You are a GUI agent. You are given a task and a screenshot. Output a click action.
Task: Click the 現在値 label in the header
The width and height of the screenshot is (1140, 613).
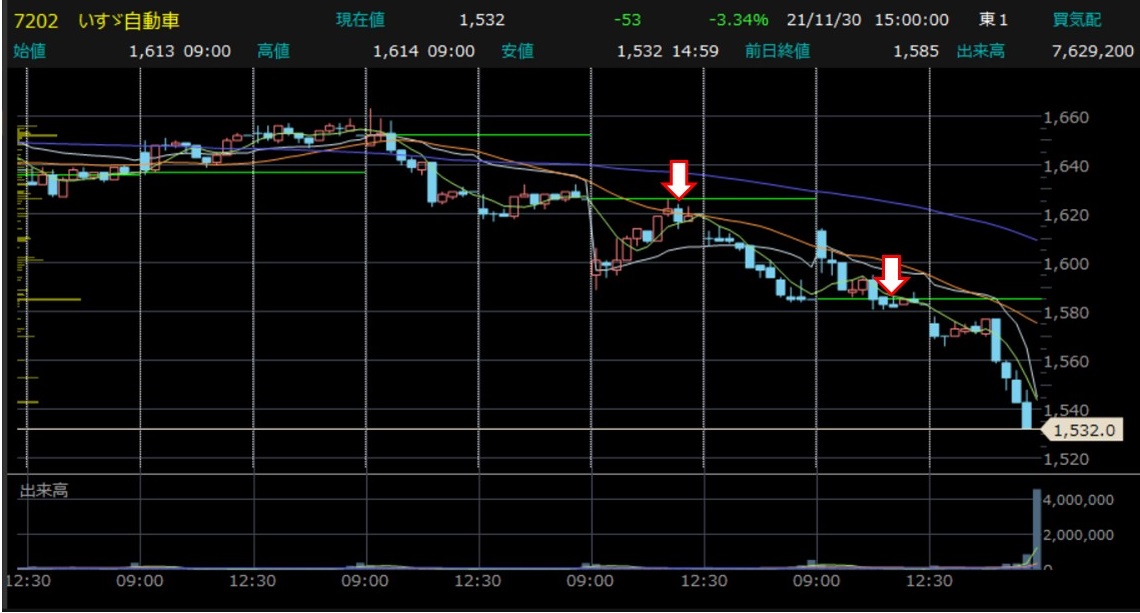click(x=361, y=20)
